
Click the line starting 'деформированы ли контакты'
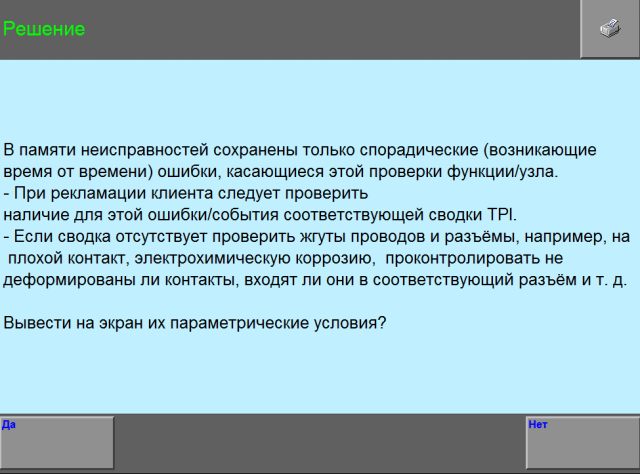coord(315,280)
